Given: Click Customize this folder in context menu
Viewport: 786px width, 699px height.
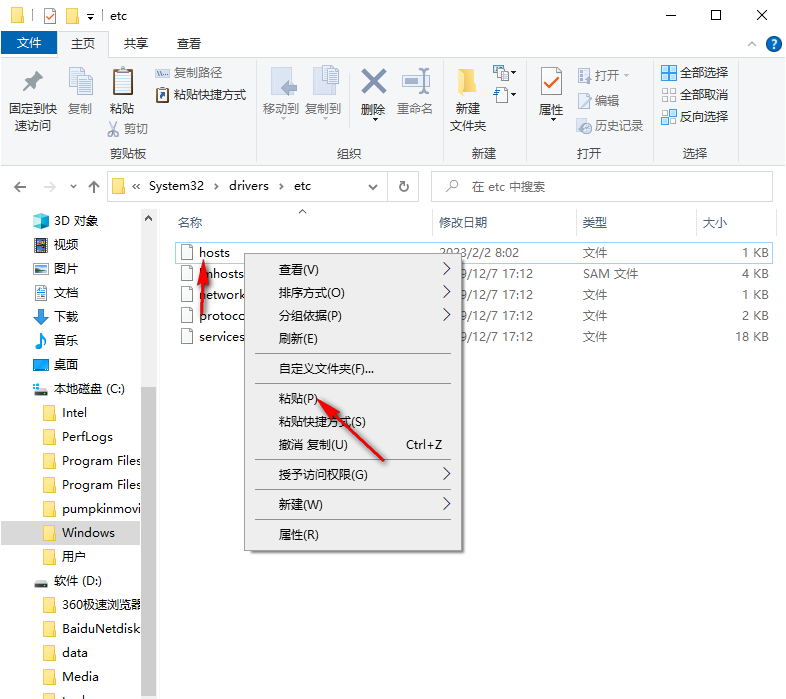Looking at the screenshot, I should [x=353, y=369].
